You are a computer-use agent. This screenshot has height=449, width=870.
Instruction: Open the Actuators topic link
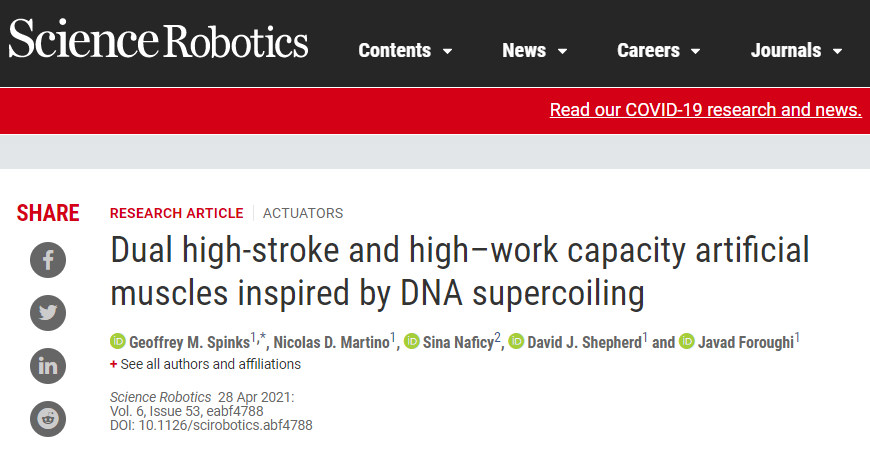[303, 213]
